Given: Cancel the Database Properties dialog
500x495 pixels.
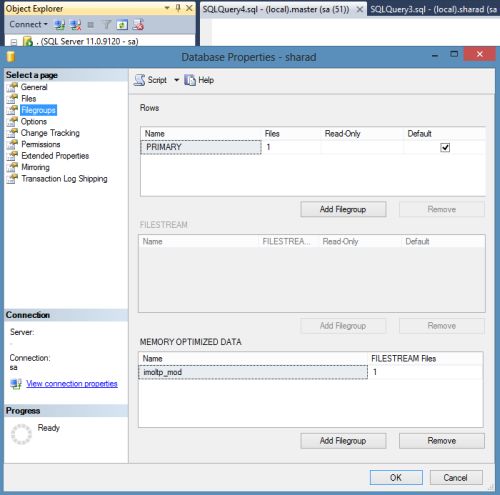Looking at the screenshot, I should [x=456, y=478].
